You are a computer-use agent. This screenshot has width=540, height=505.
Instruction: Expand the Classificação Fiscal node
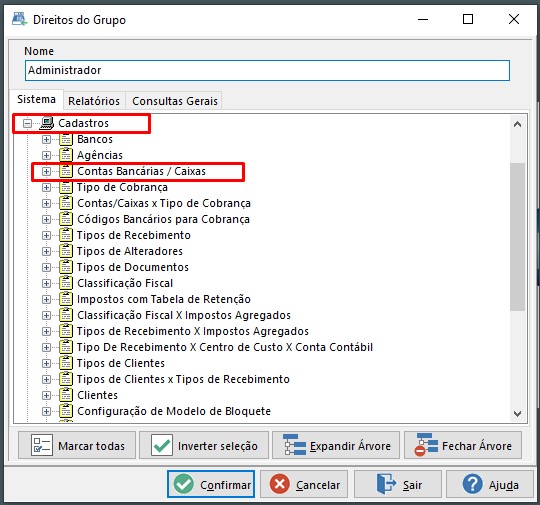[46, 284]
